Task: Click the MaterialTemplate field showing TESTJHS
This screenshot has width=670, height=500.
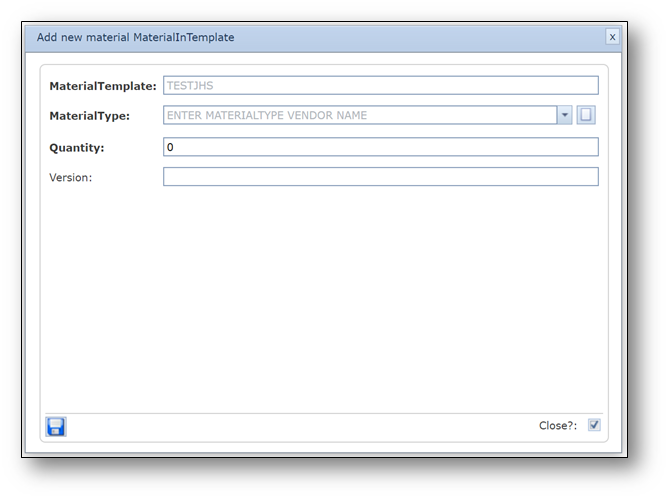Action: [x=381, y=85]
